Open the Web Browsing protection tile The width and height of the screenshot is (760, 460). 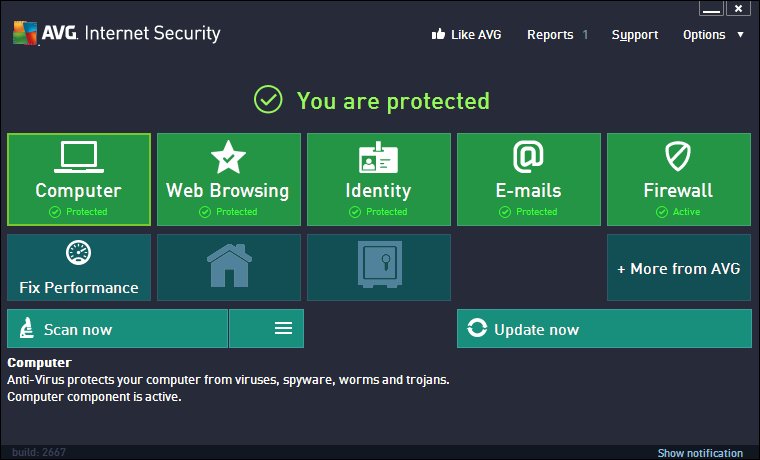[229, 179]
